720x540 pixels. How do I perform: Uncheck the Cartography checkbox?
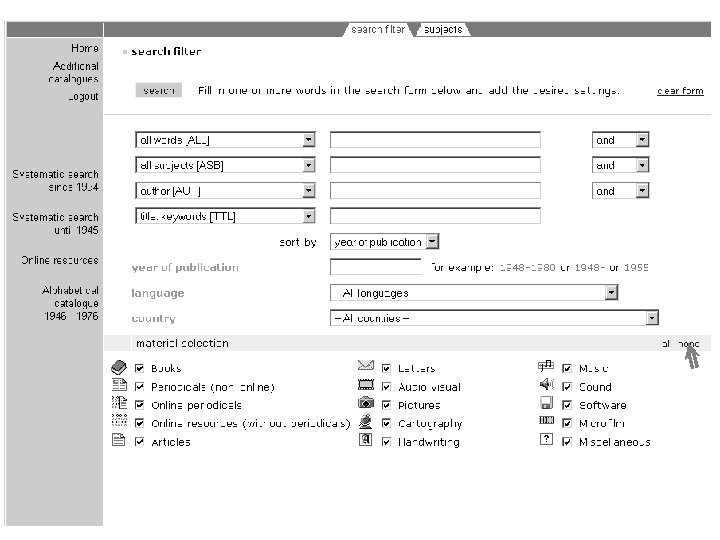pyautogui.click(x=386, y=423)
